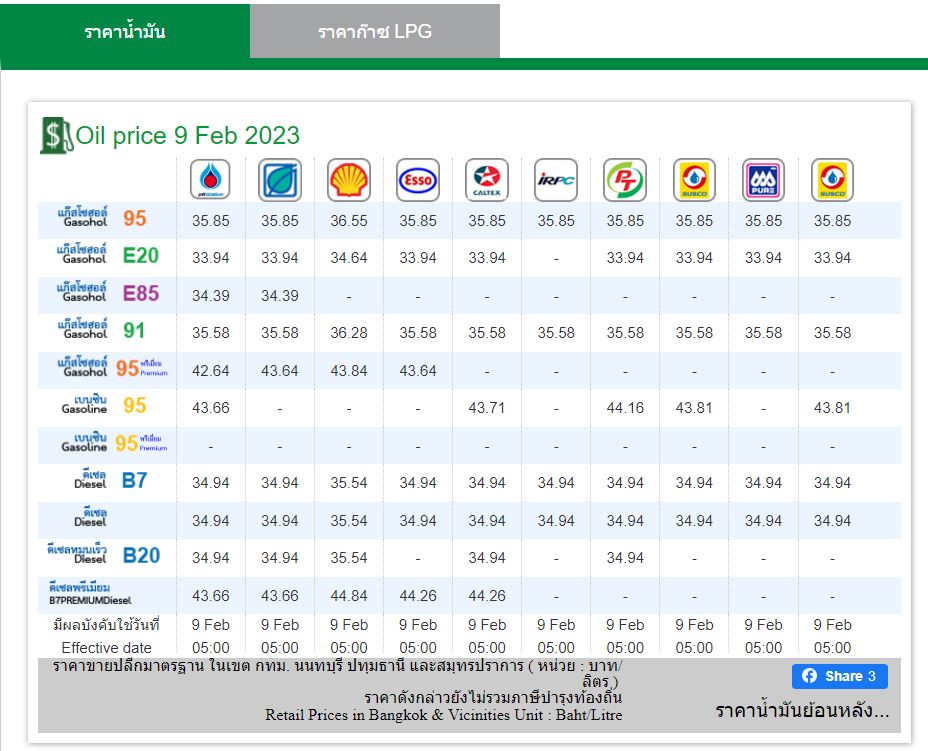Click the PT station logo
Screen dimensions: 928x751
625,179
